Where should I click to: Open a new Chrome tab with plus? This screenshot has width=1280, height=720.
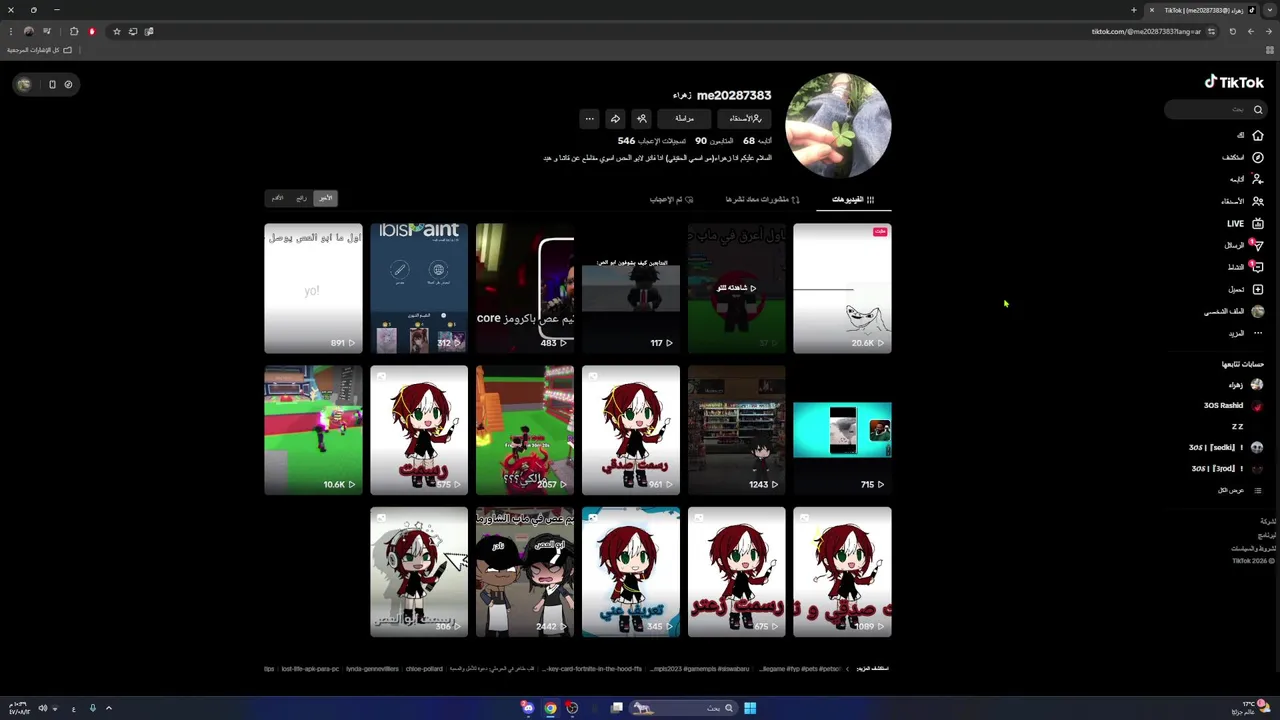click(1134, 10)
